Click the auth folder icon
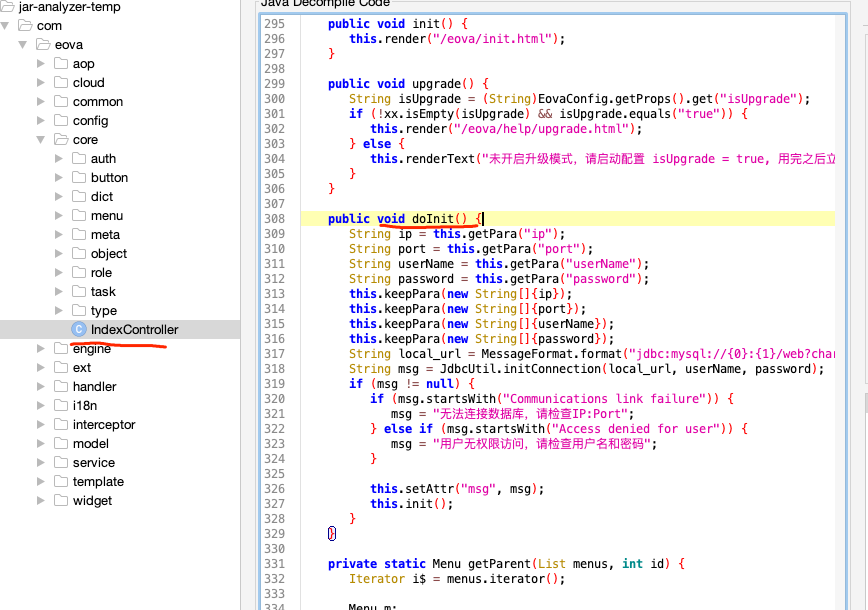The image size is (868, 610). click(x=79, y=158)
